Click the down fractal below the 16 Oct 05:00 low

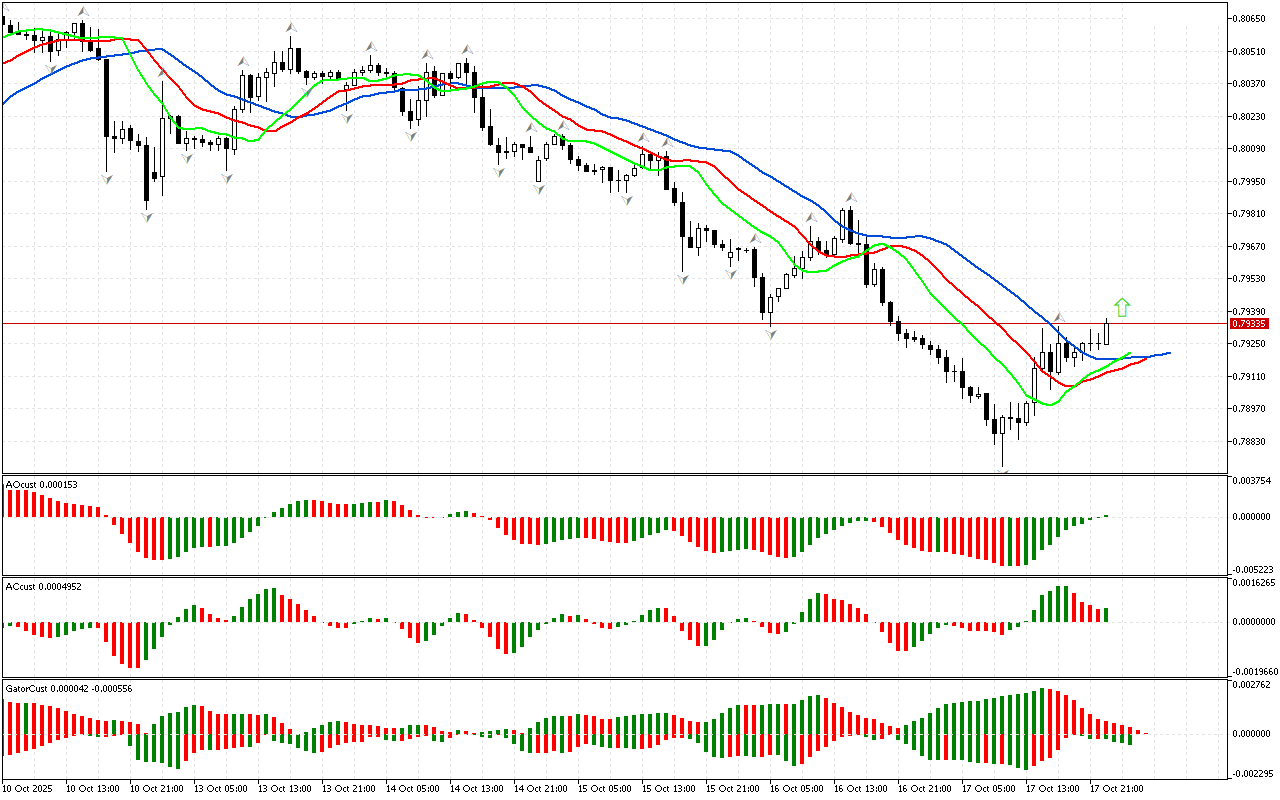point(771,334)
